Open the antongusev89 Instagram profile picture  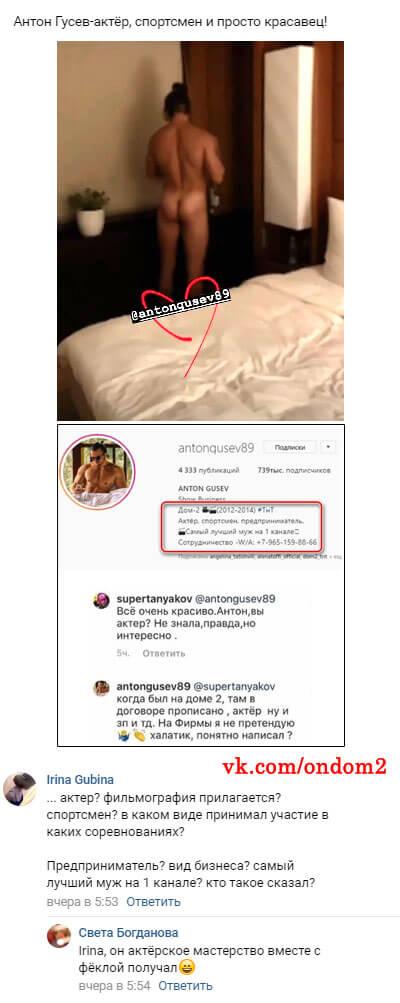(97, 472)
